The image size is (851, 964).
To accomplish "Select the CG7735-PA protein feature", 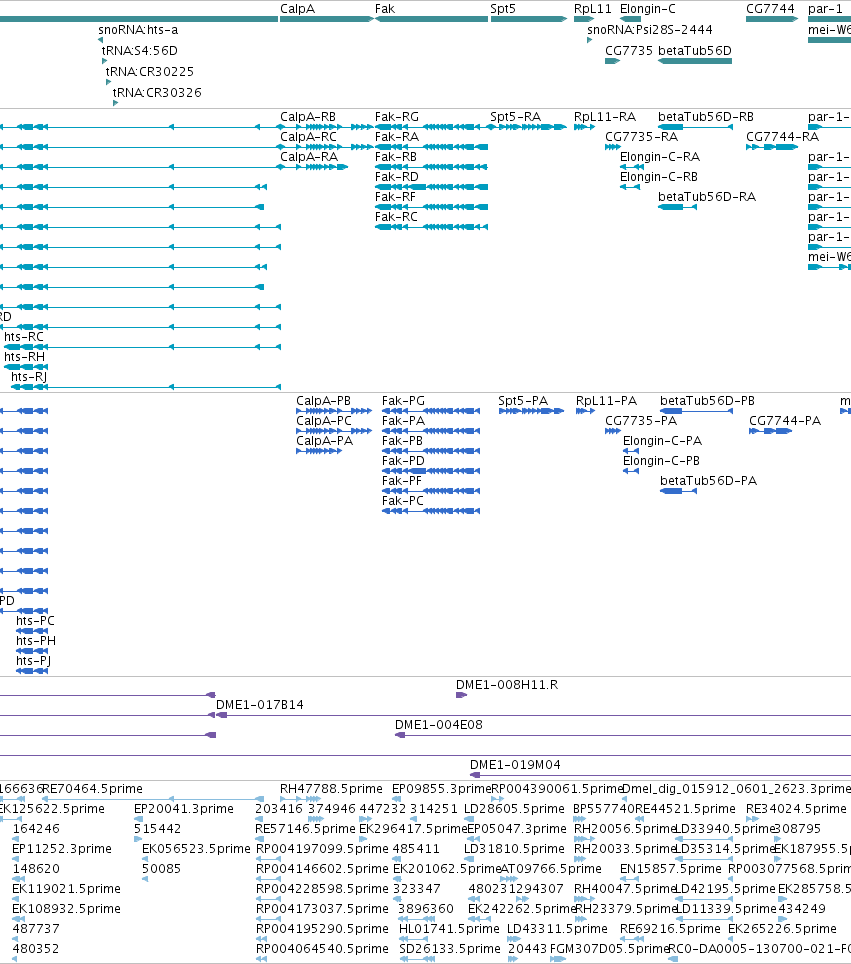I will (x=612, y=431).
